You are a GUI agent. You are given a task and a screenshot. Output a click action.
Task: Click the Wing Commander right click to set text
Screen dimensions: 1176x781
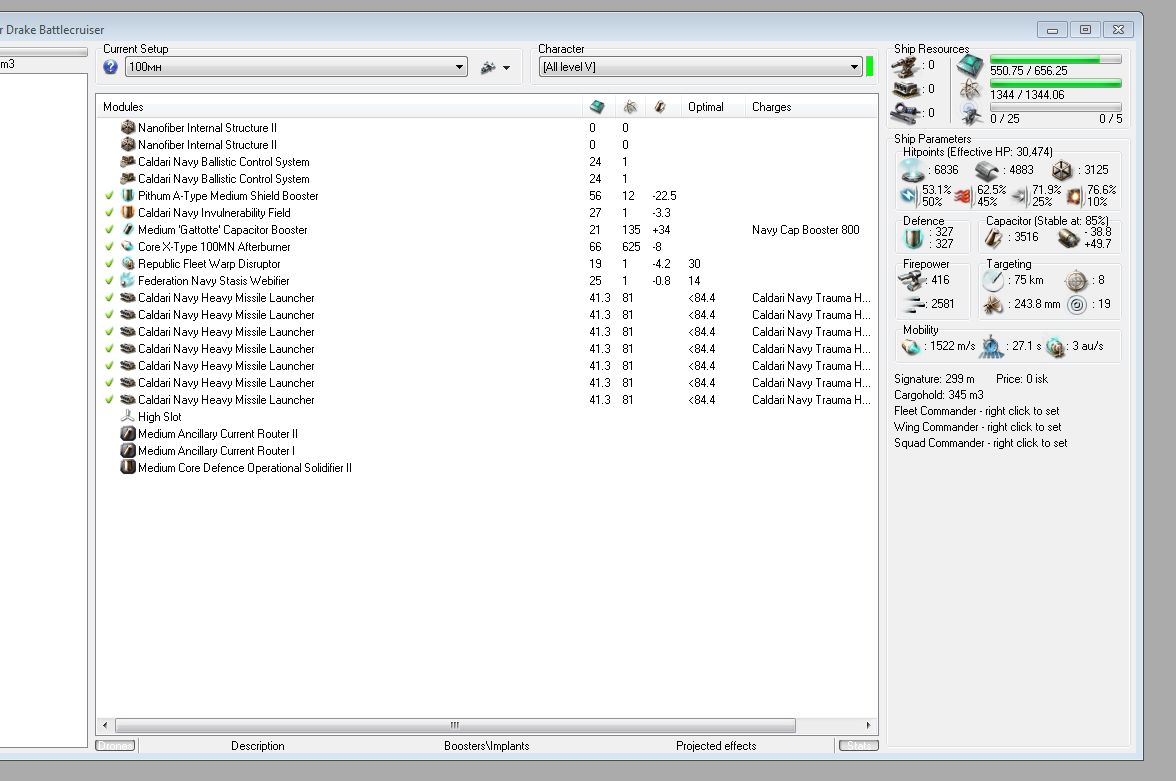[977, 427]
